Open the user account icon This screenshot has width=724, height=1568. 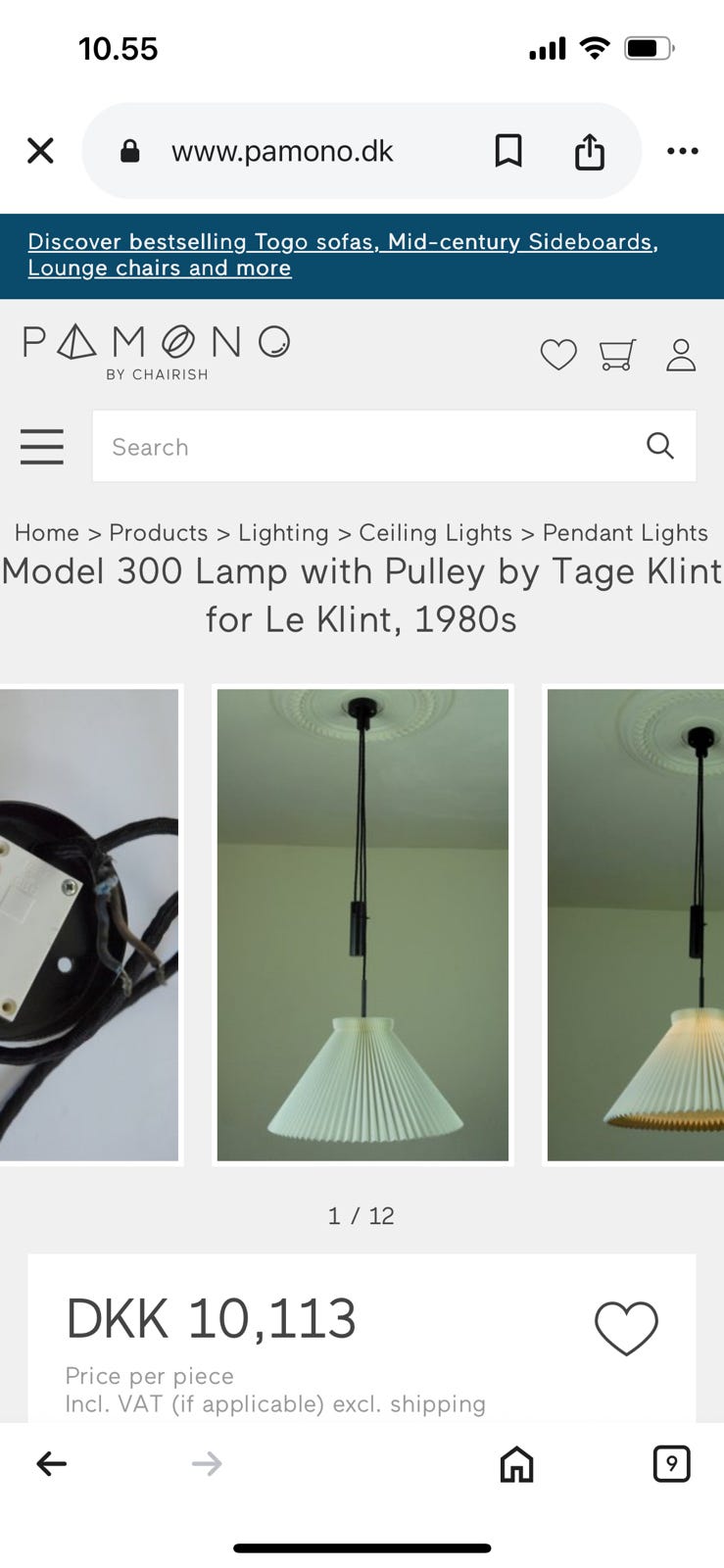pyautogui.click(x=681, y=355)
